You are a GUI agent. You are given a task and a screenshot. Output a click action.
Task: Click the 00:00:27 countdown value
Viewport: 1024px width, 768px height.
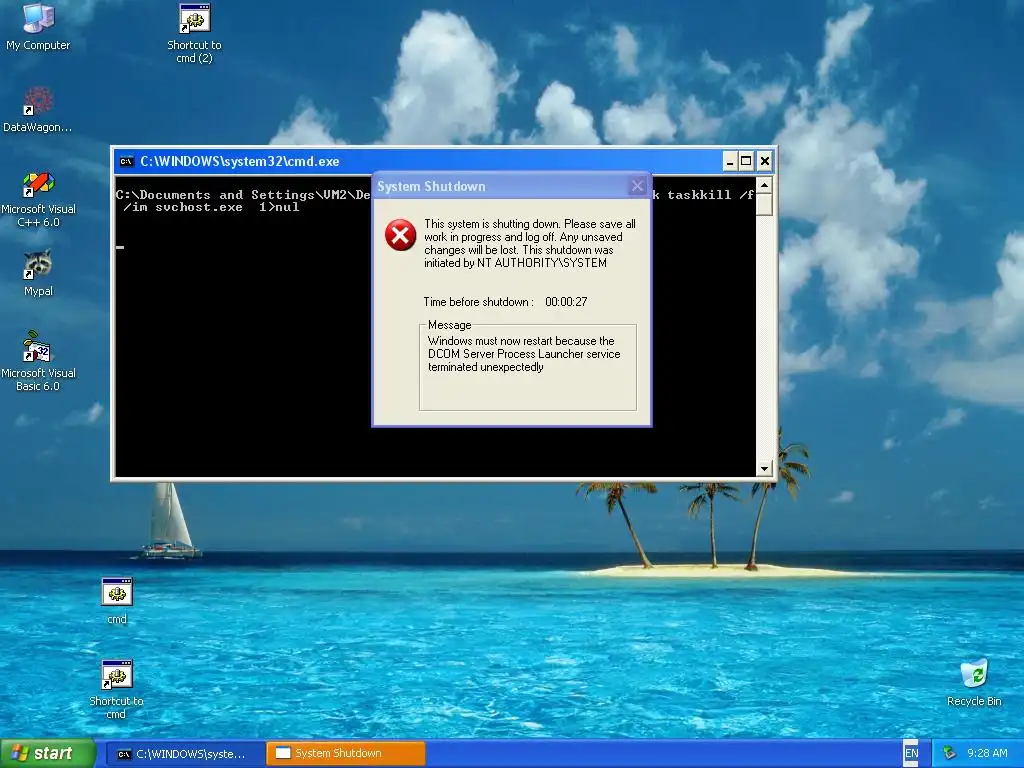566,302
